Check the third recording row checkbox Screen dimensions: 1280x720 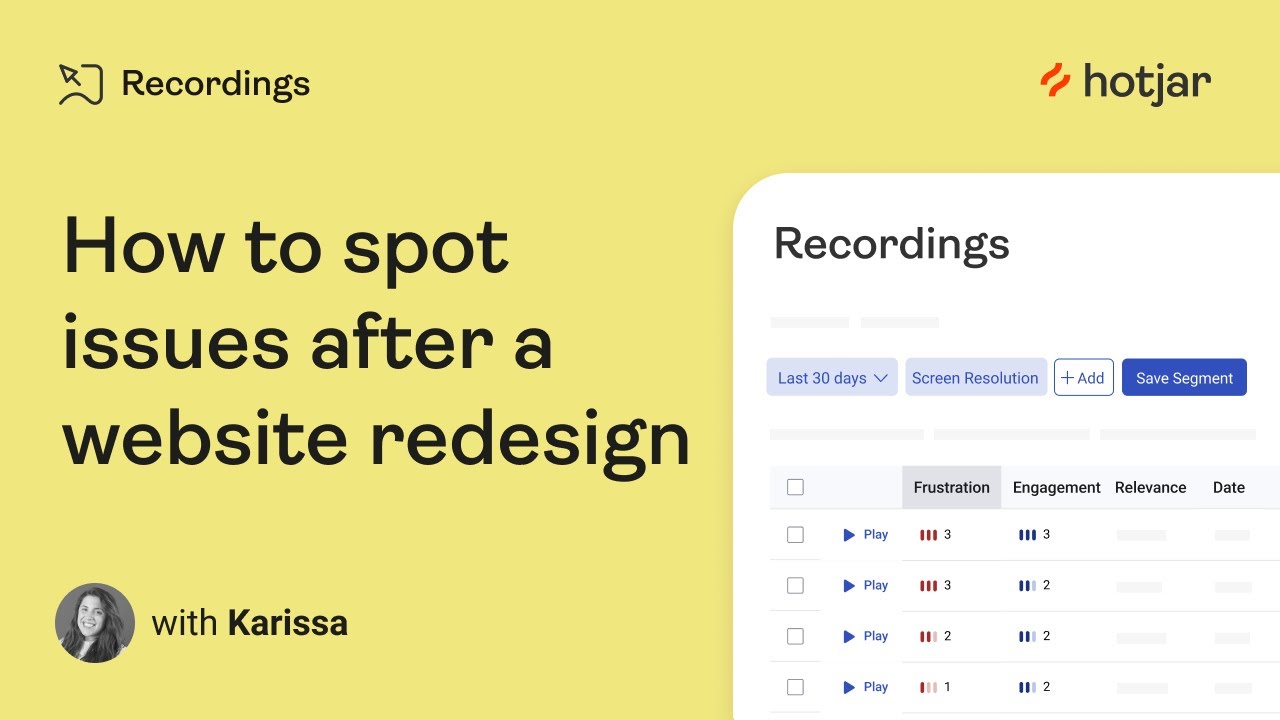coord(795,636)
